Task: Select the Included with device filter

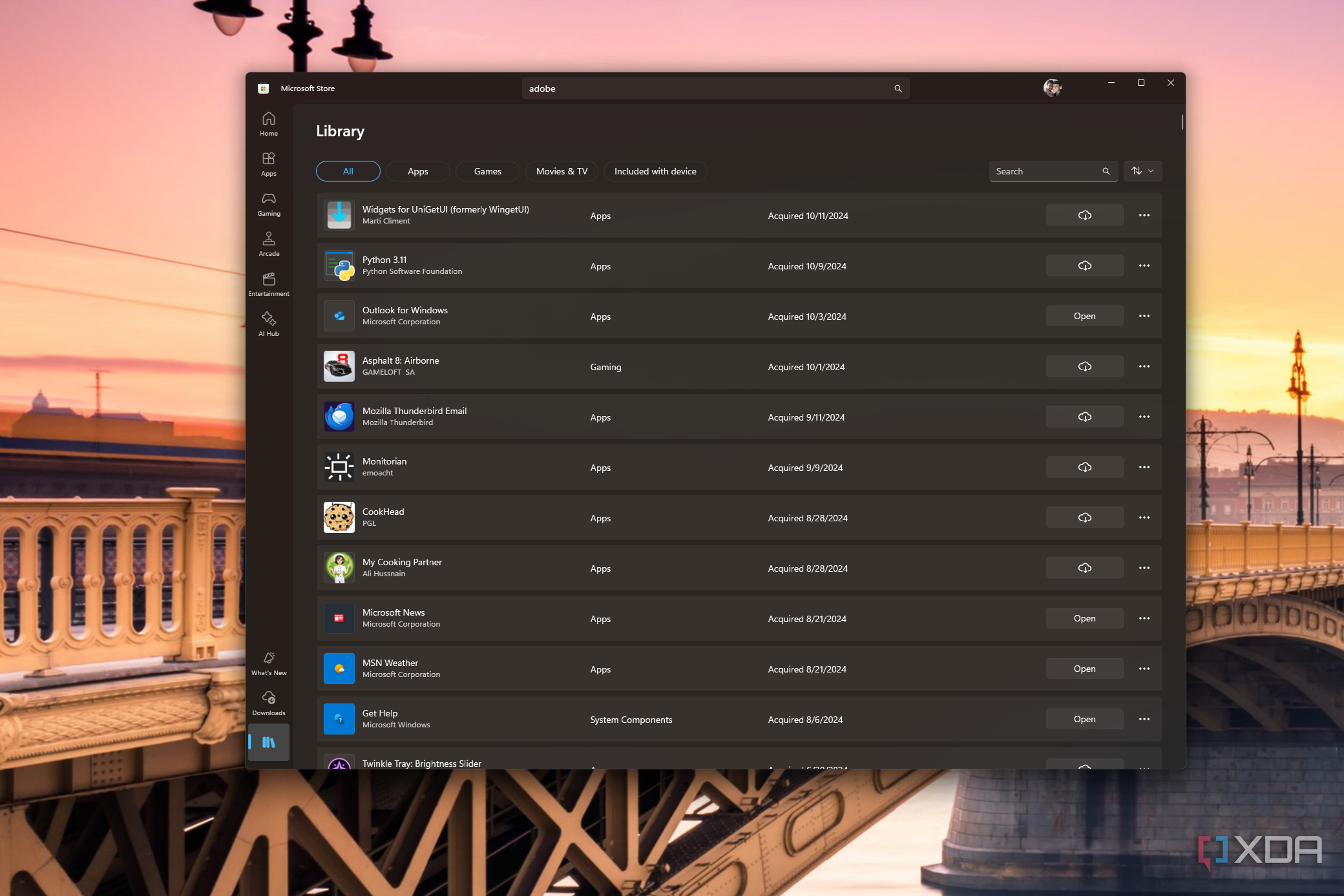Action: tap(655, 171)
